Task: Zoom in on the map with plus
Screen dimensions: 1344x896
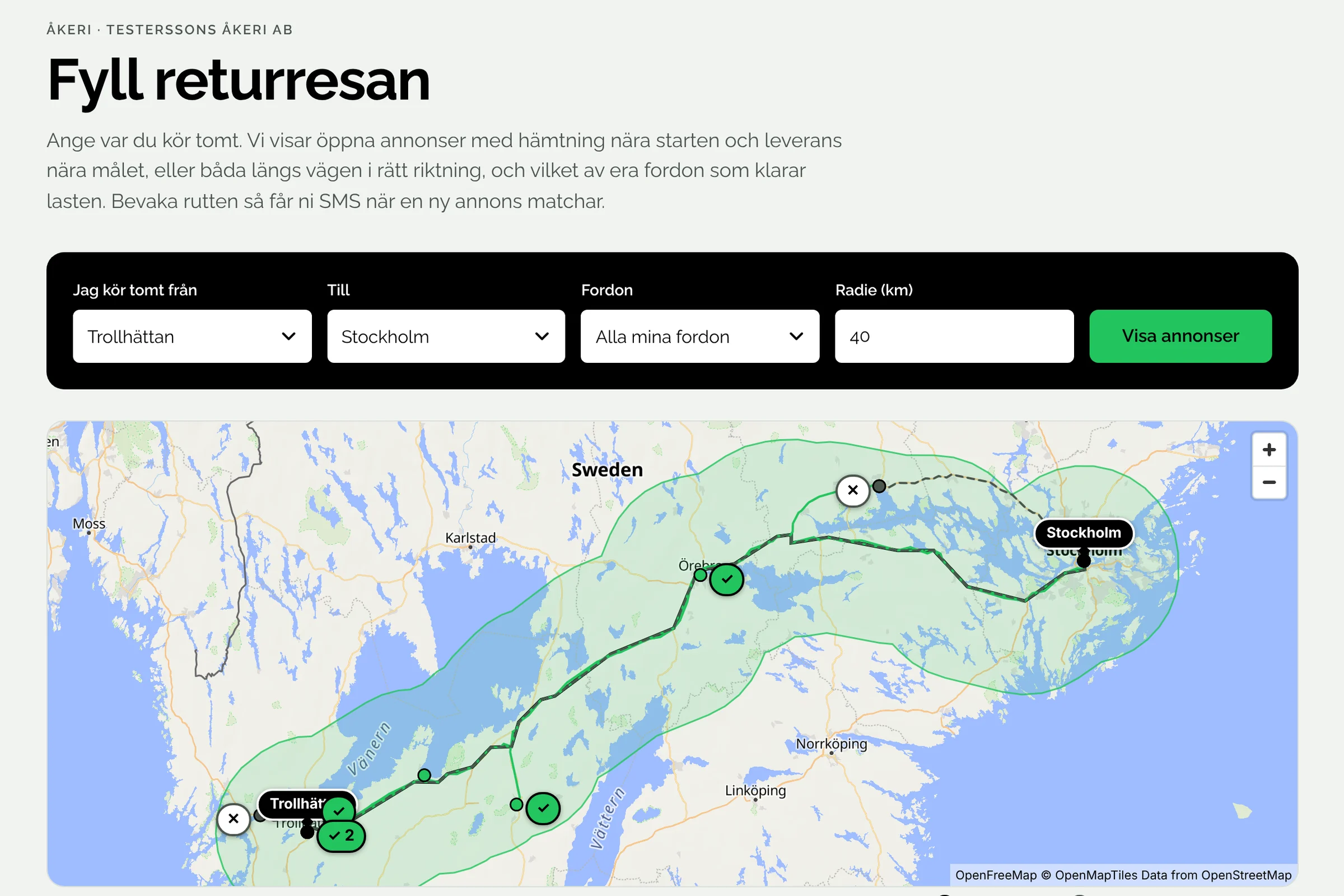Action: 1269,450
